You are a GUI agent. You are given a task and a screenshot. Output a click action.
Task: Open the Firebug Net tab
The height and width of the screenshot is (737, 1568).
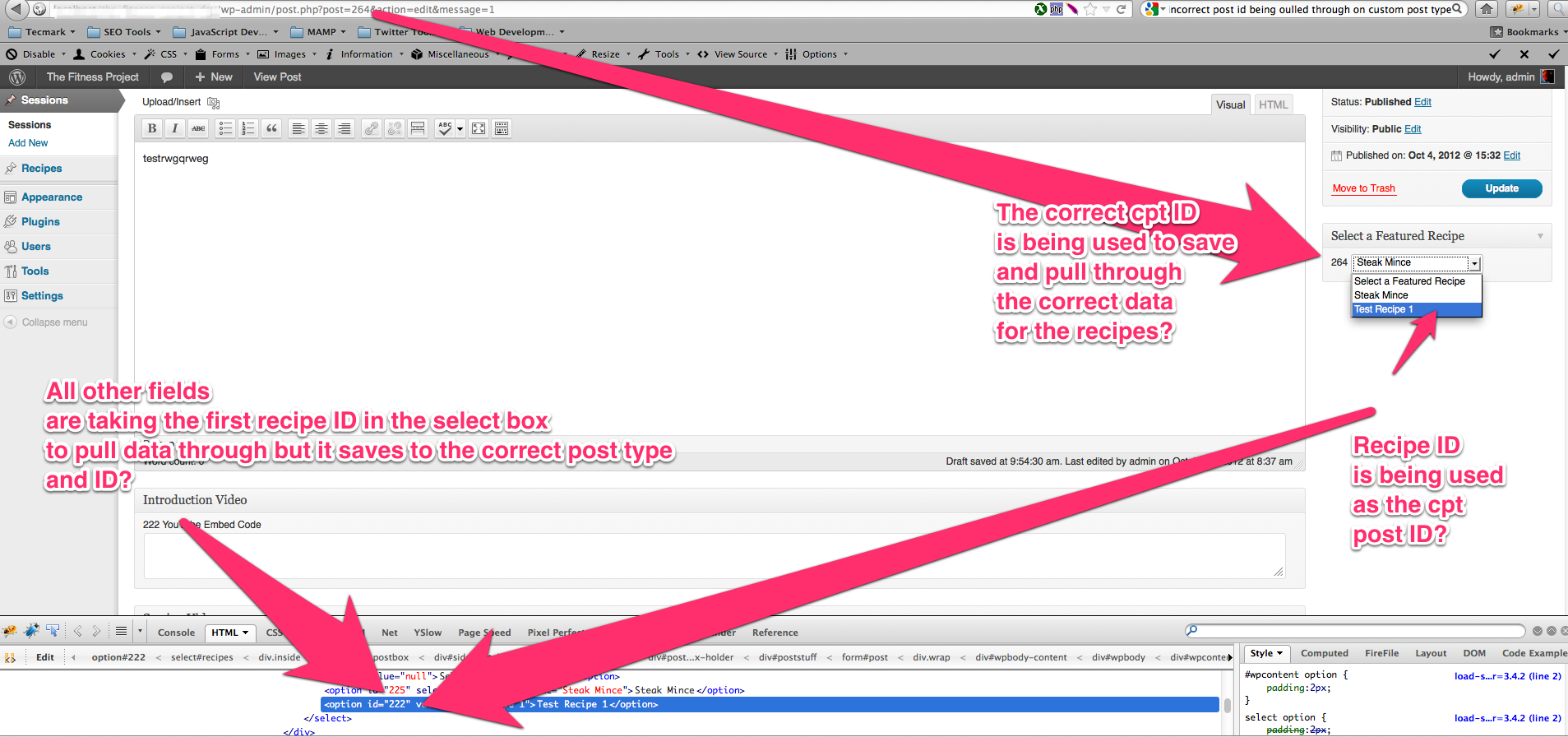[x=390, y=633]
